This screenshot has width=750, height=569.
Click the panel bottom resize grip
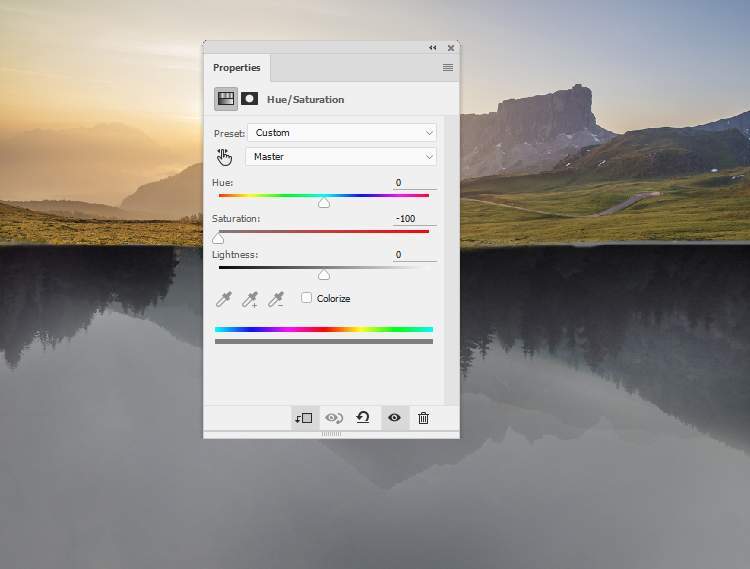pos(331,434)
